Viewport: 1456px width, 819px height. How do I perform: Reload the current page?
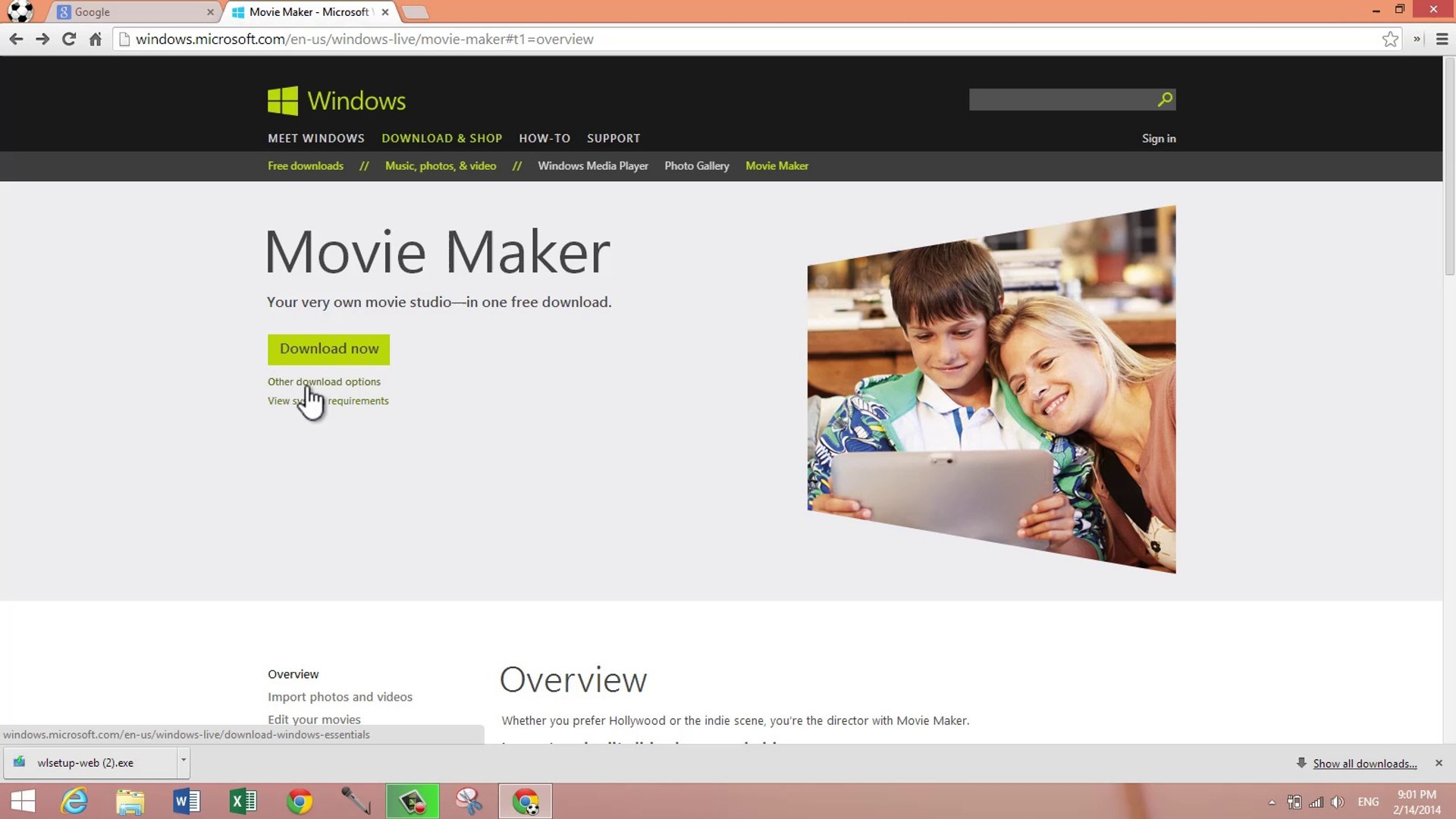pyautogui.click(x=69, y=39)
